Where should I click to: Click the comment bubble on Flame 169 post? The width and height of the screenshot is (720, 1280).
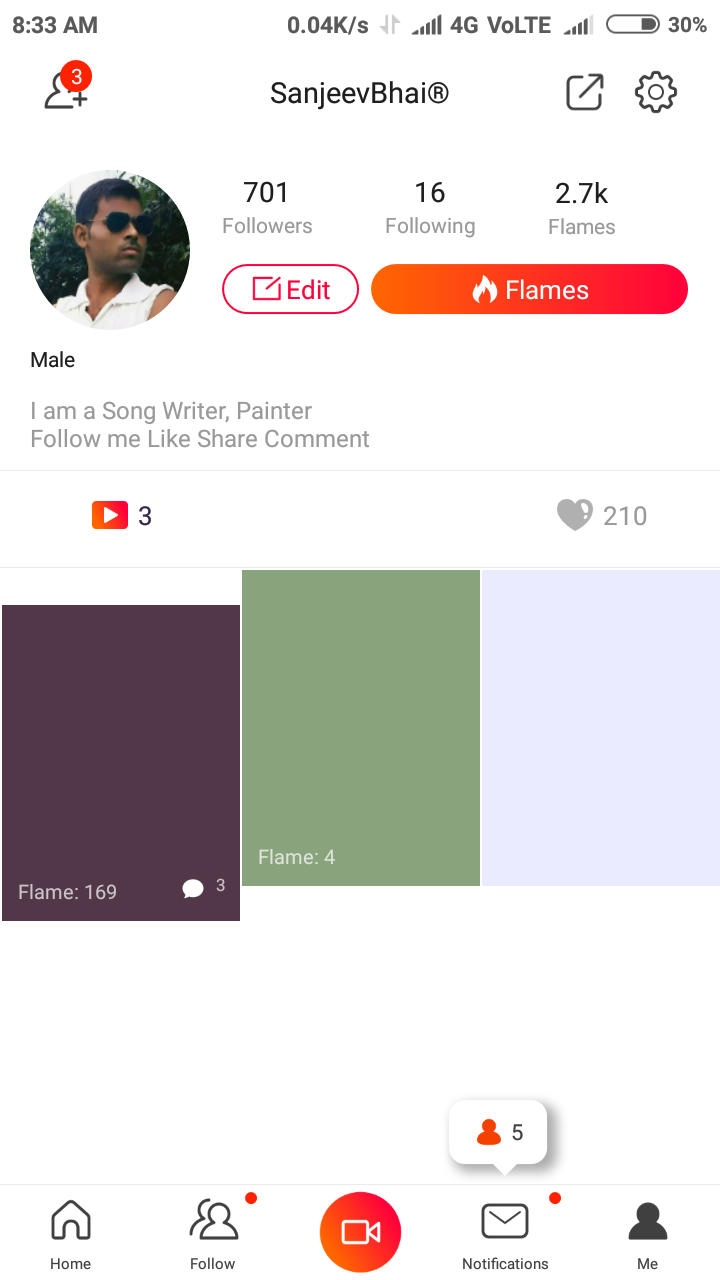193,887
